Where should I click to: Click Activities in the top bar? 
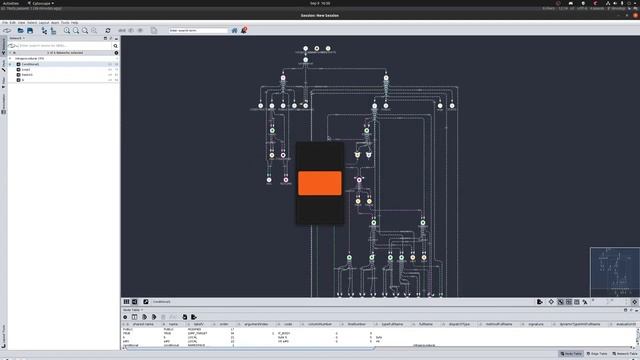pyautogui.click(x=11, y=3)
